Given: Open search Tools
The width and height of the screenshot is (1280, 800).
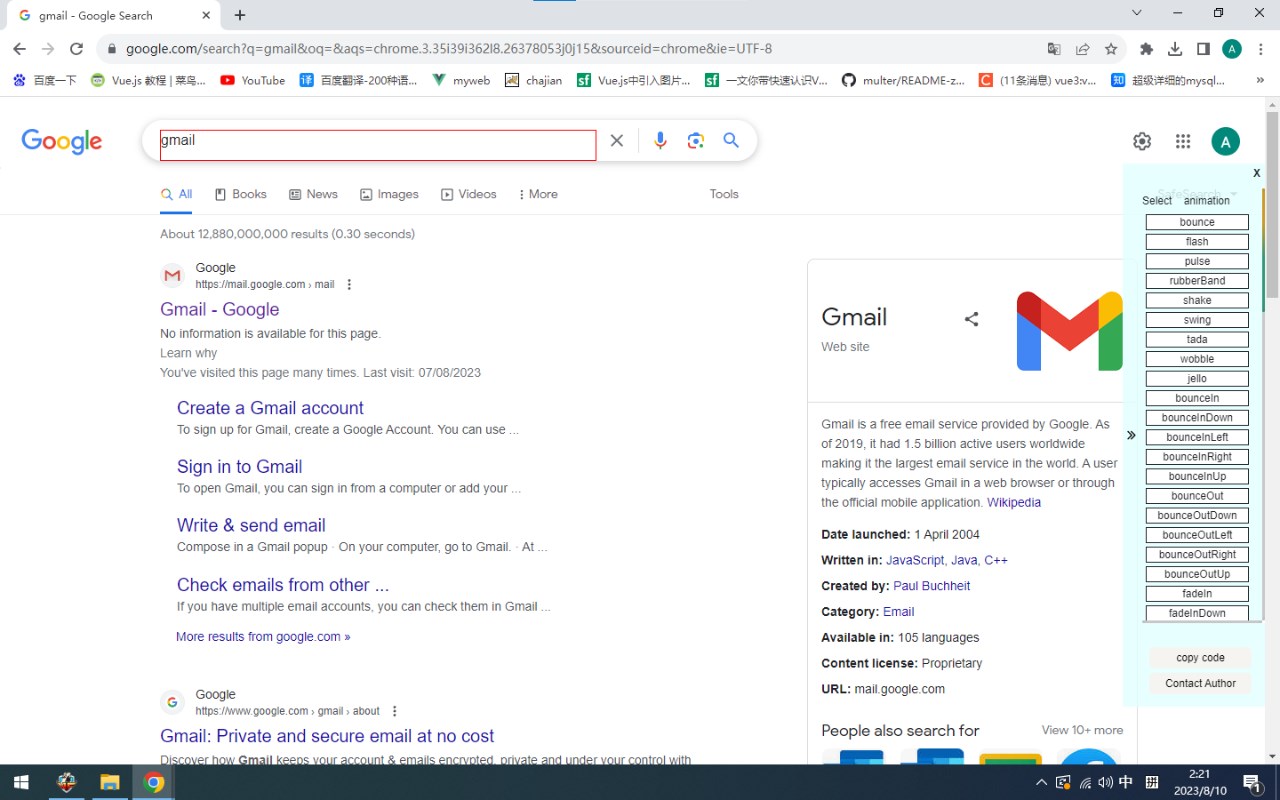Looking at the screenshot, I should pyautogui.click(x=724, y=194).
